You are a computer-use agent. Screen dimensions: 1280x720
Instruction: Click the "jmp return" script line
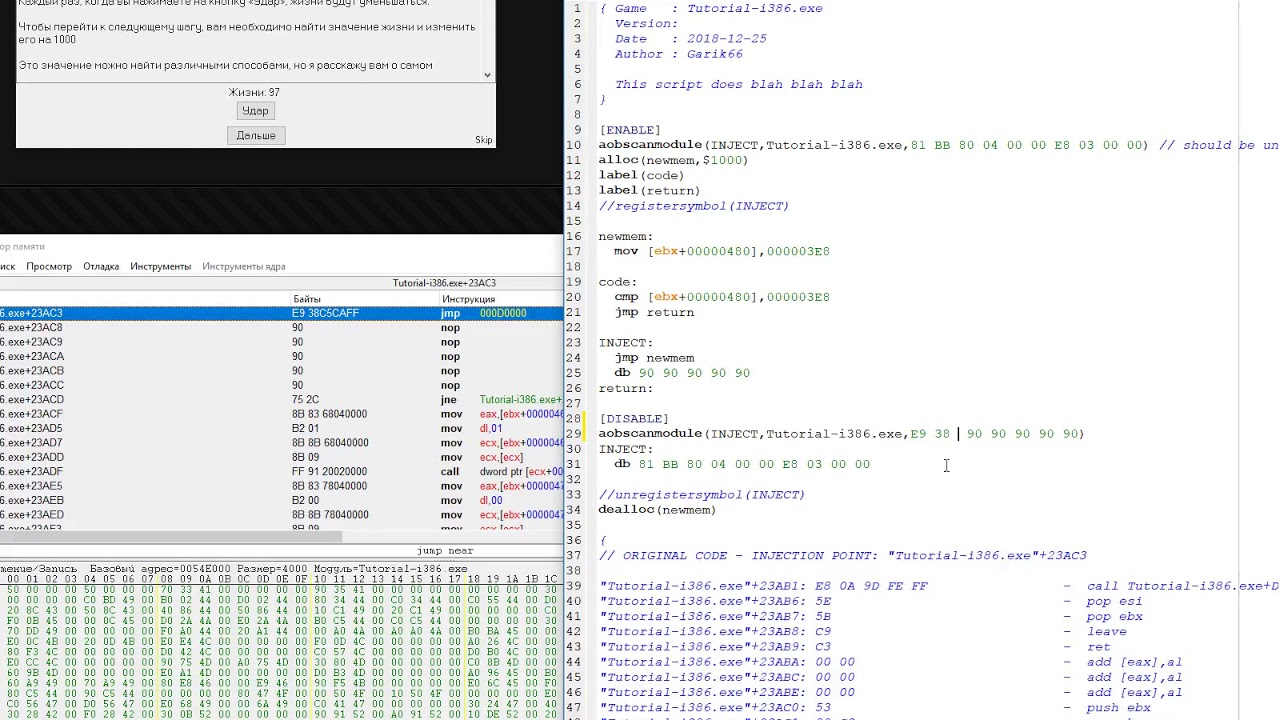(x=654, y=312)
